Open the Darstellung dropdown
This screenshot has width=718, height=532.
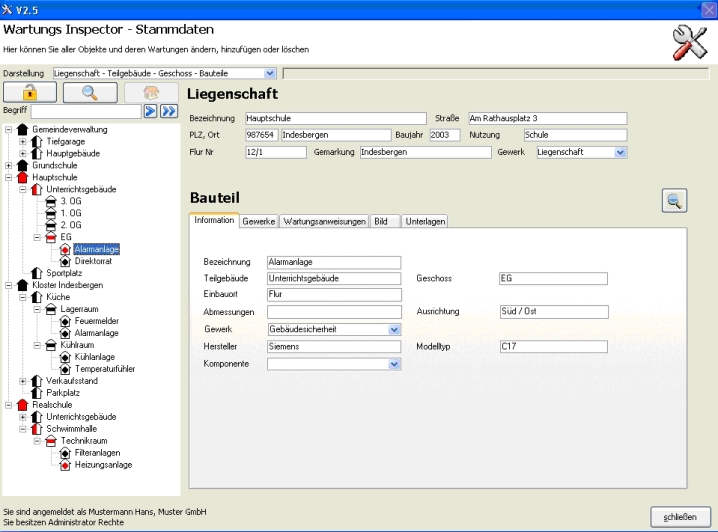pyautogui.click(x=270, y=73)
